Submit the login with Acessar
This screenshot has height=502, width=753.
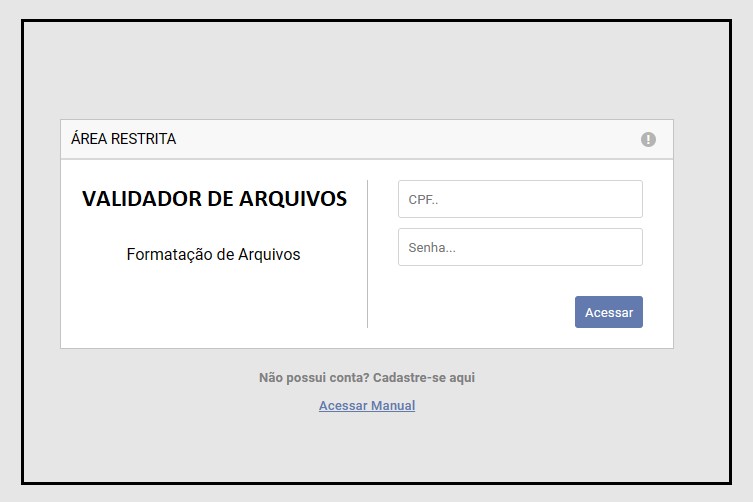608,312
